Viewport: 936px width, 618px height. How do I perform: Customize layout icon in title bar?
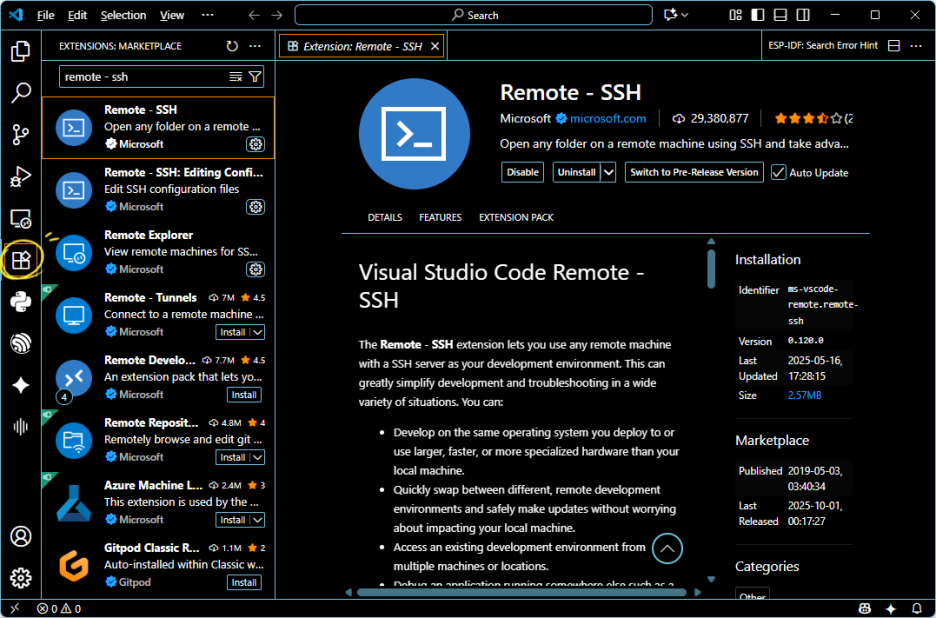point(735,15)
